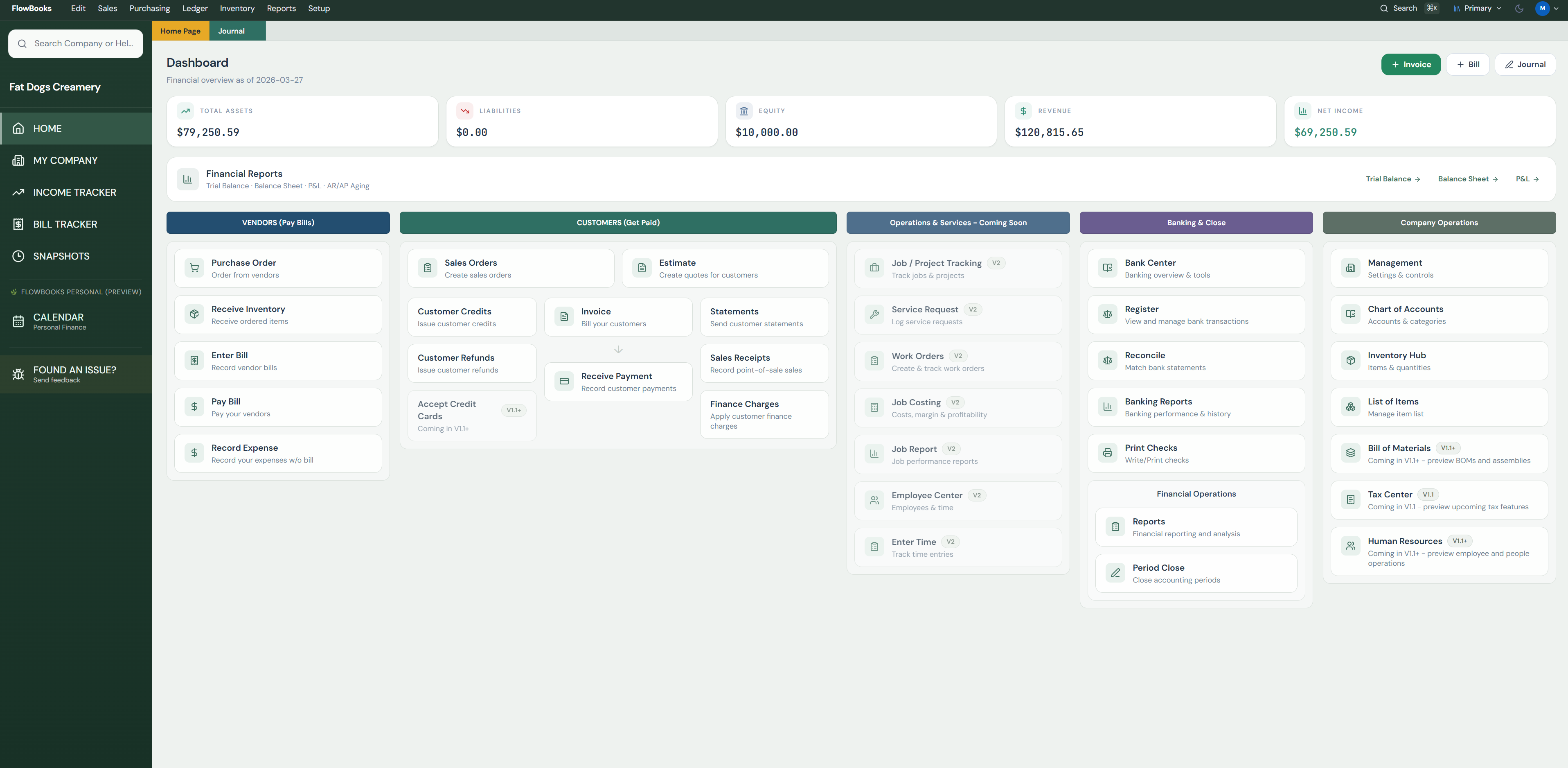Screen dimensions: 1568x768
Task: Go to My Company via sidebar icon
Action: tap(19, 160)
